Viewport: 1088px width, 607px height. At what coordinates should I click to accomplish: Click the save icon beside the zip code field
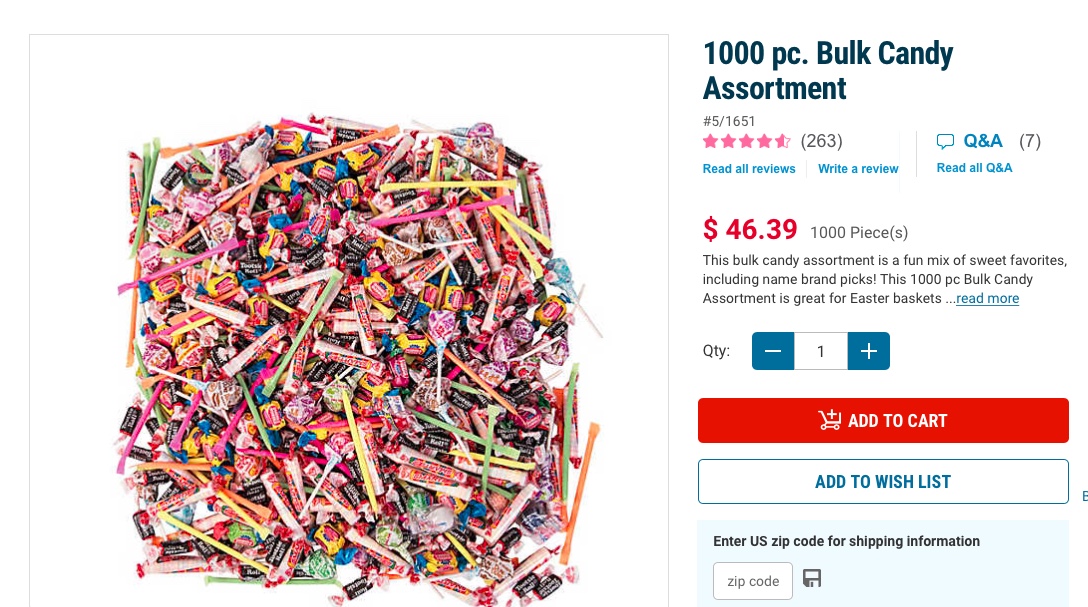click(812, 579)
